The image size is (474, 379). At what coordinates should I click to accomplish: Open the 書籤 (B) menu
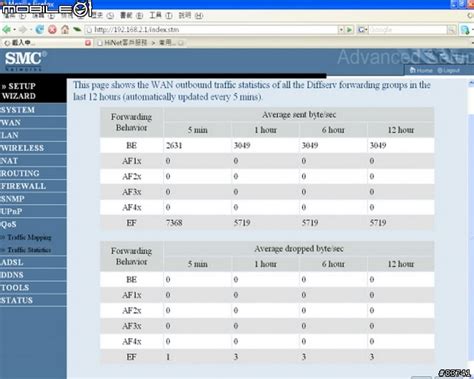[131, 15]
